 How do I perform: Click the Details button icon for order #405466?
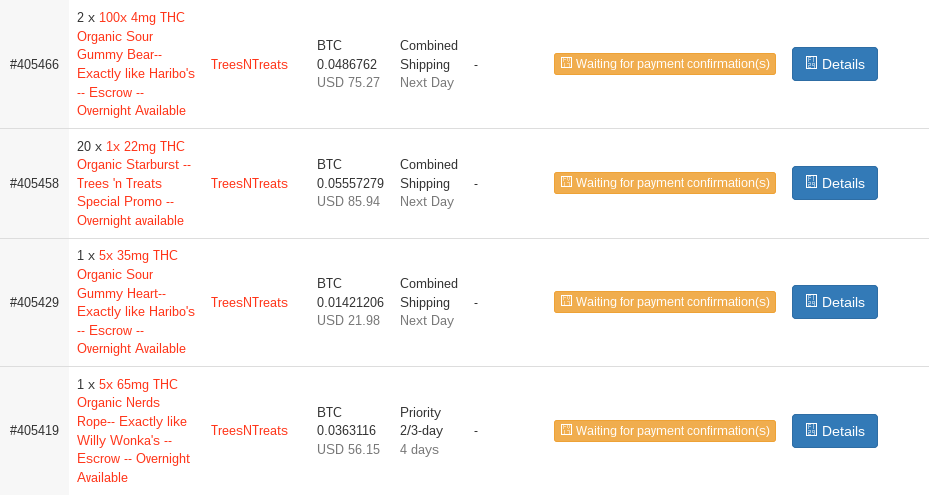[811, 63]
